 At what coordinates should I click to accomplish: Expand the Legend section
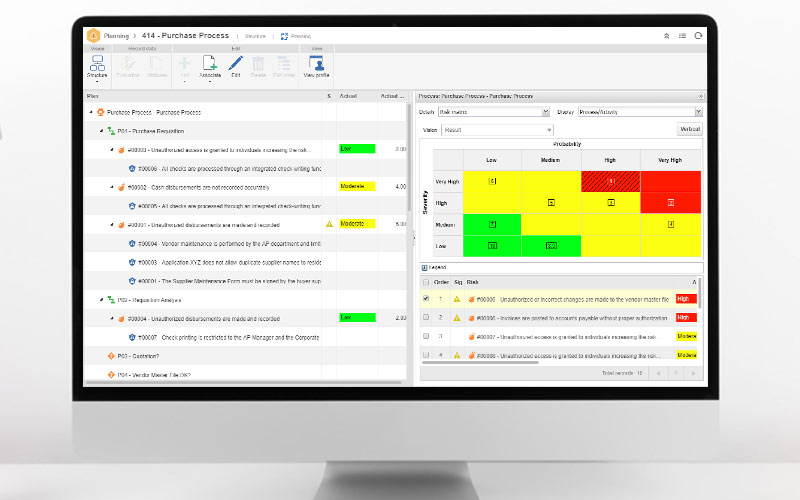pos(425,267)
